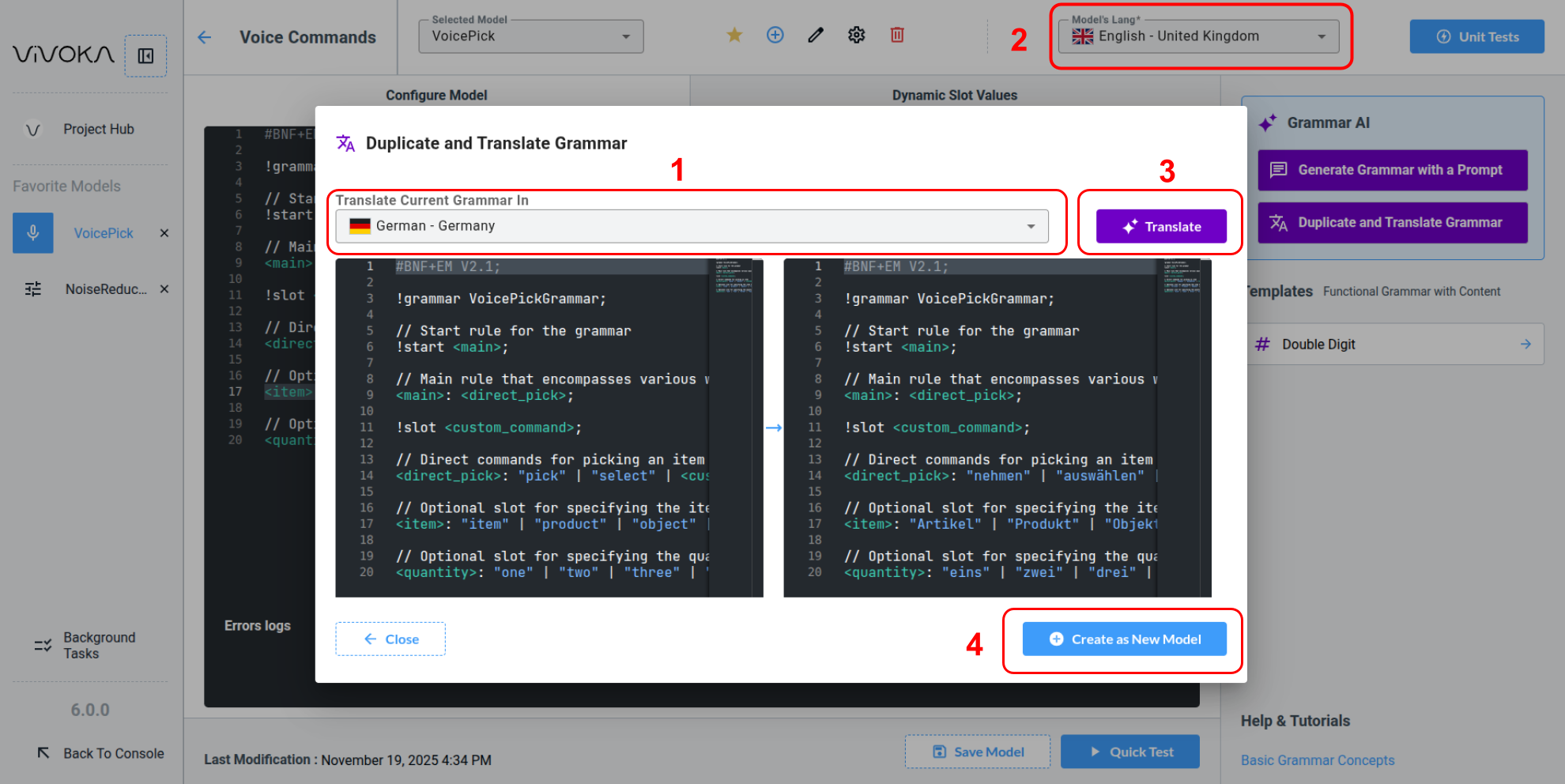The height and width of the screenshot is (784, 1565).
Task: Close the translate grammar dialog
Action: (390, 639)
